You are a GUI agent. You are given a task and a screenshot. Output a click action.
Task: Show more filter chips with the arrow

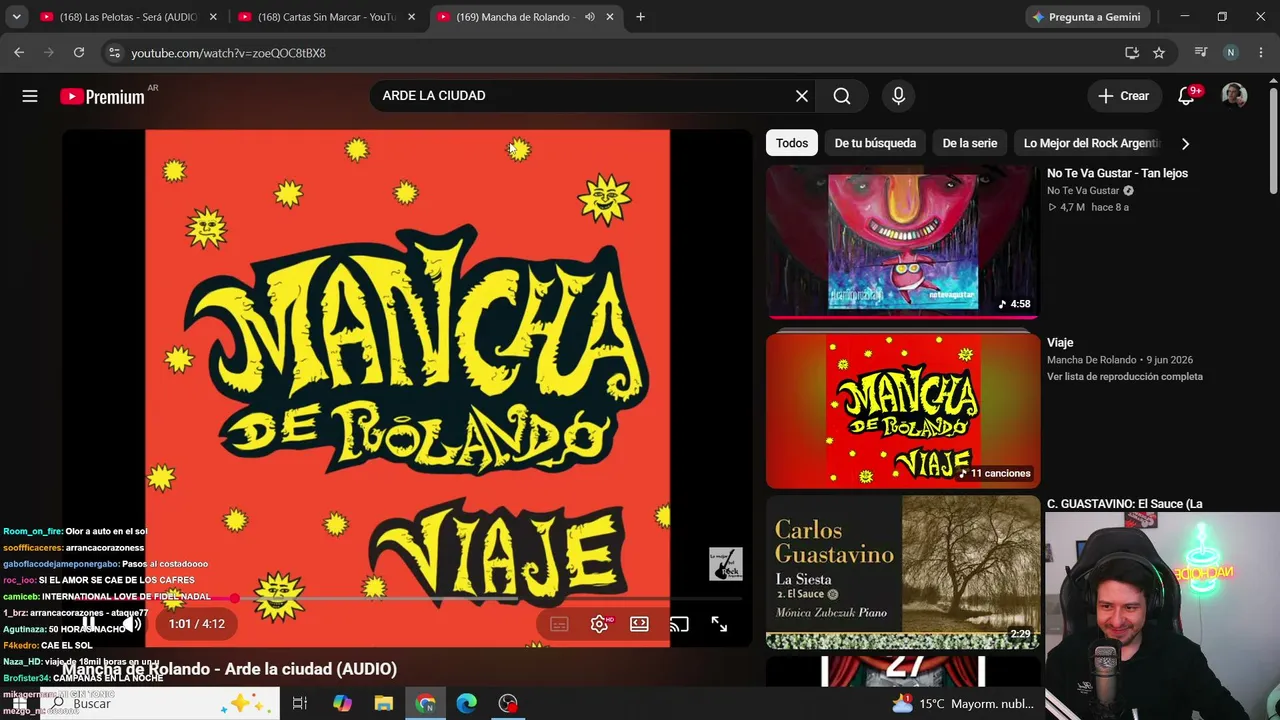1185,143
